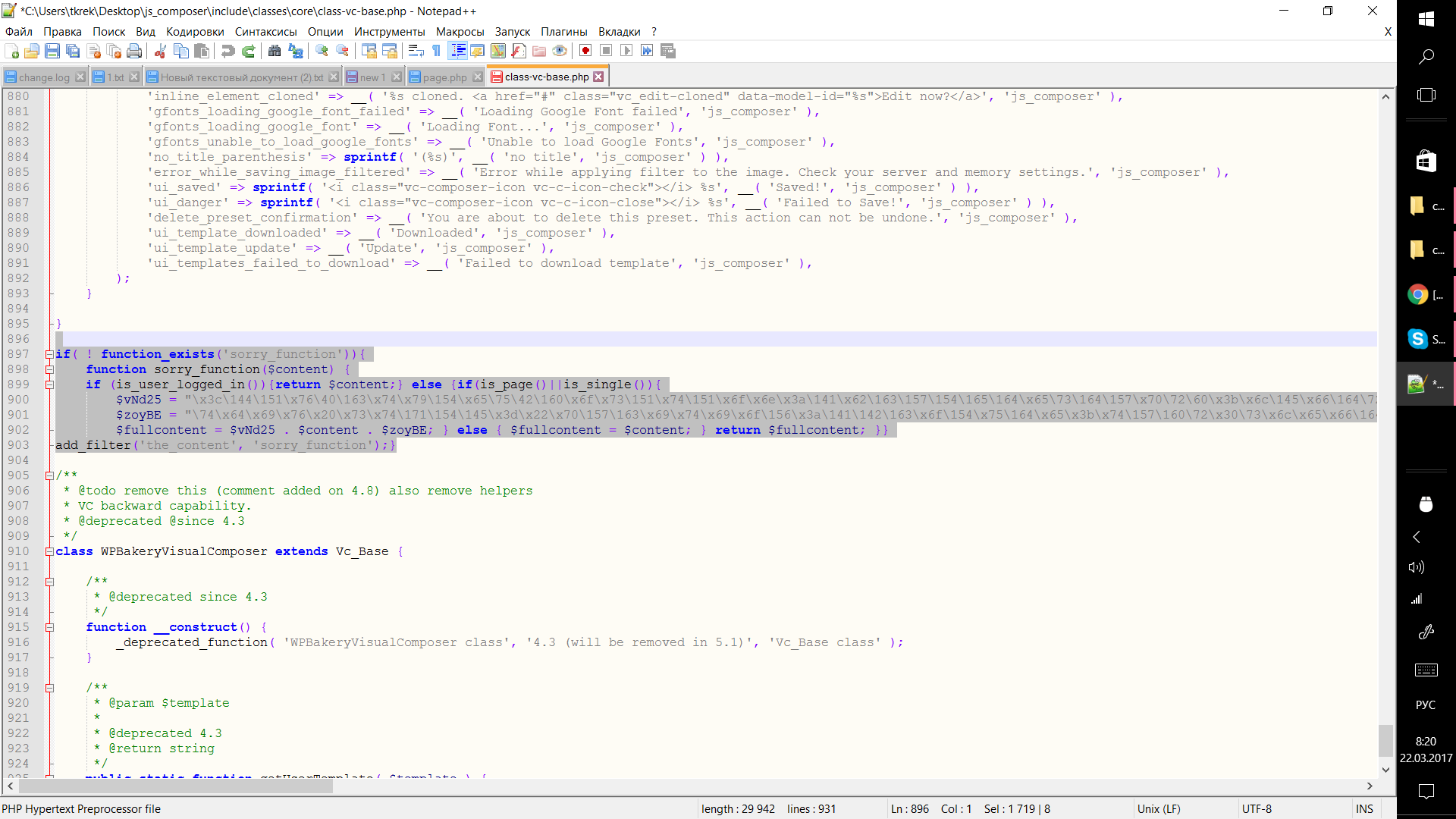1456x819 pixels.
Task: Click the Print icon in toolbar
Action: pos(134,51)
